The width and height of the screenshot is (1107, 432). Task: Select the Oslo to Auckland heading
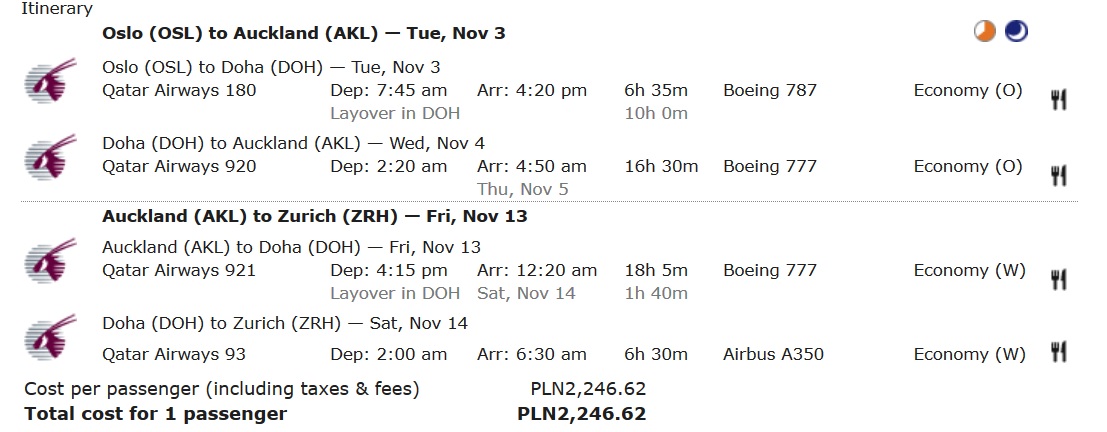click(x=304, y=33)
